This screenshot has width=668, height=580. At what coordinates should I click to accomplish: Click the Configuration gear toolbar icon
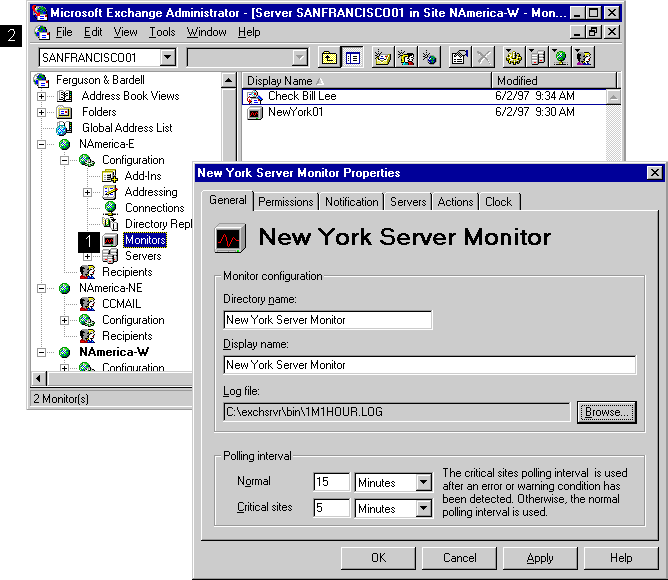pos(513,57)
